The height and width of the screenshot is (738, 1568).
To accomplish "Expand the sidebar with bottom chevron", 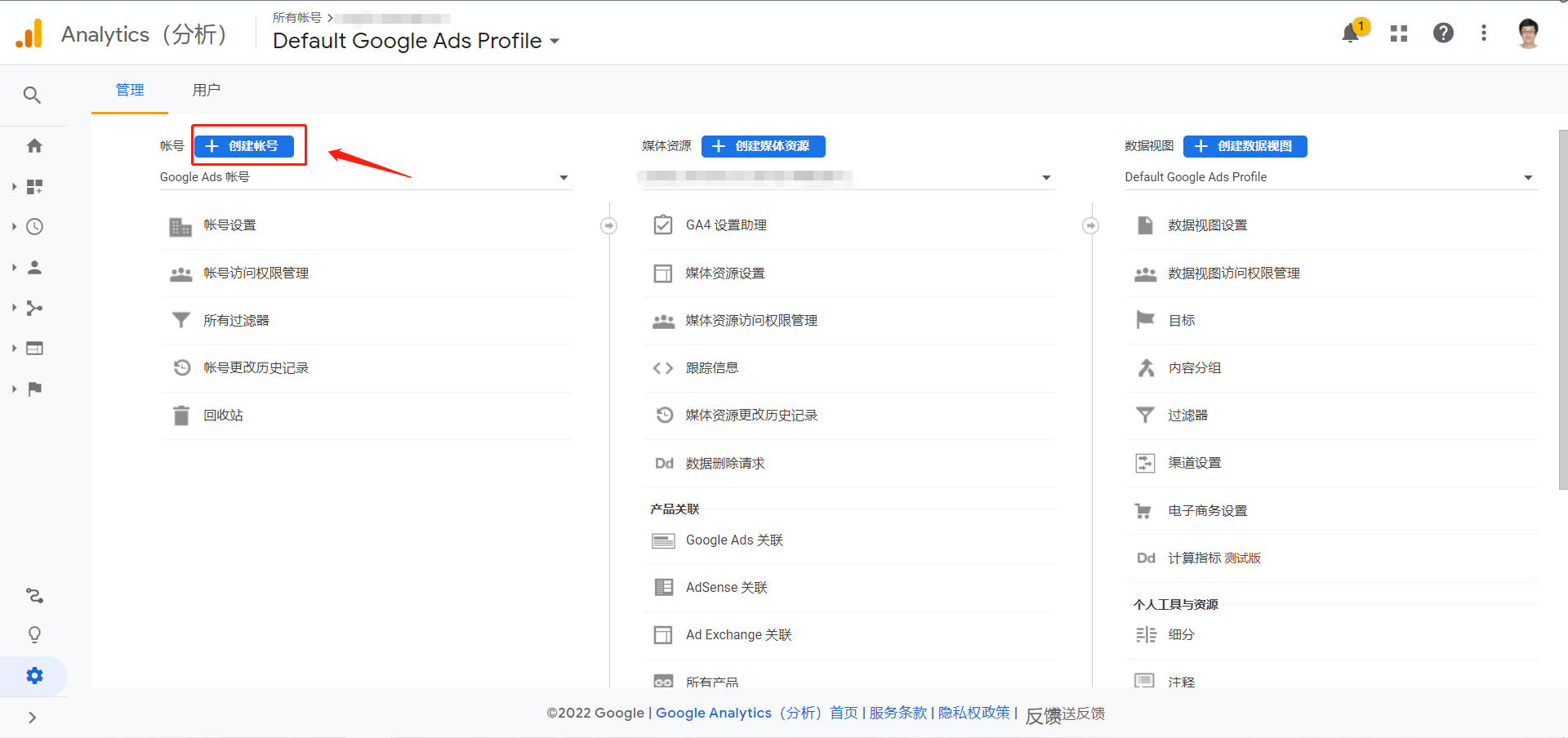I will pyautogui.click(x=32, y=718).
